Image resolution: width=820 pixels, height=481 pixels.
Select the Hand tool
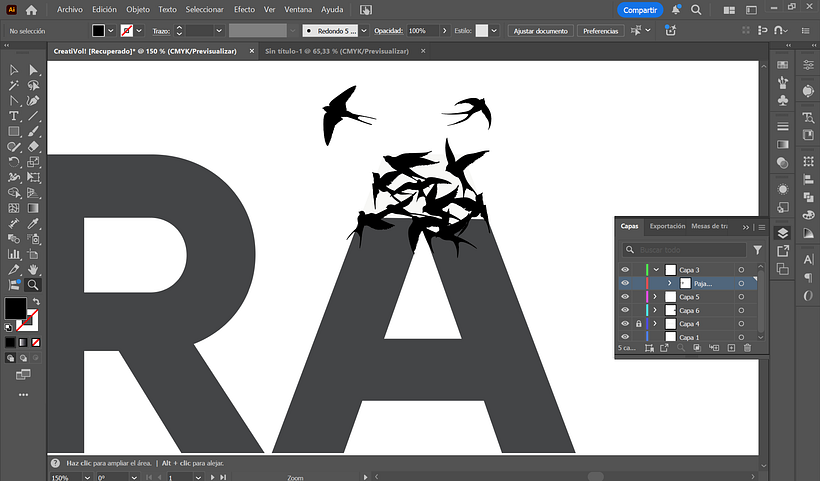pos(33,270)
